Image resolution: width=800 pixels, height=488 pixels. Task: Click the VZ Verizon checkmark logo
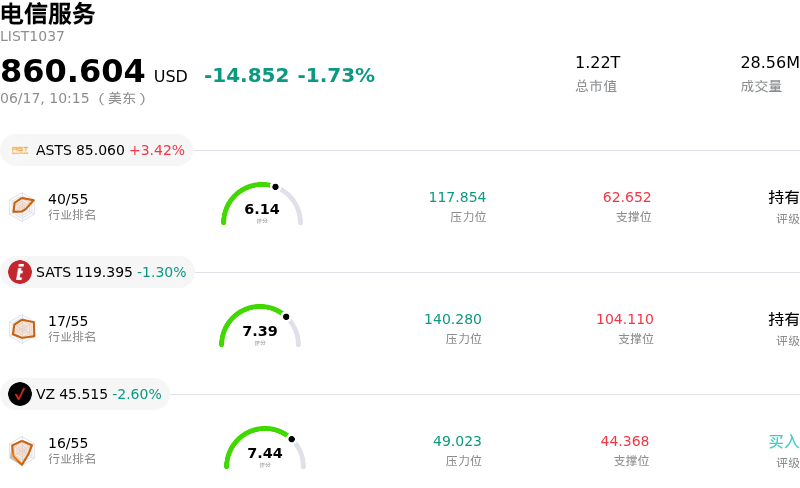[x=20, y=394]
